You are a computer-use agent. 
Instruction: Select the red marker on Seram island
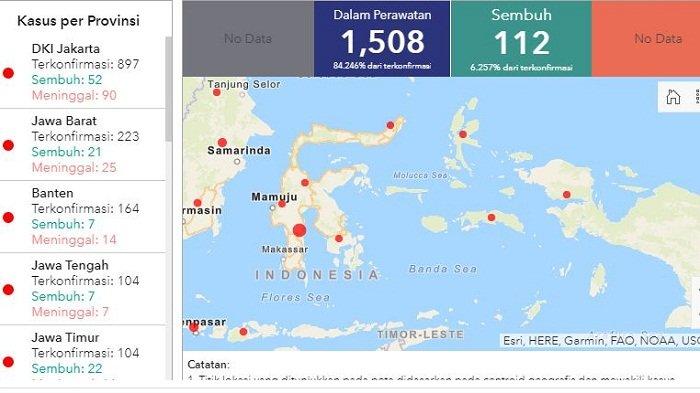click(491, 217)
